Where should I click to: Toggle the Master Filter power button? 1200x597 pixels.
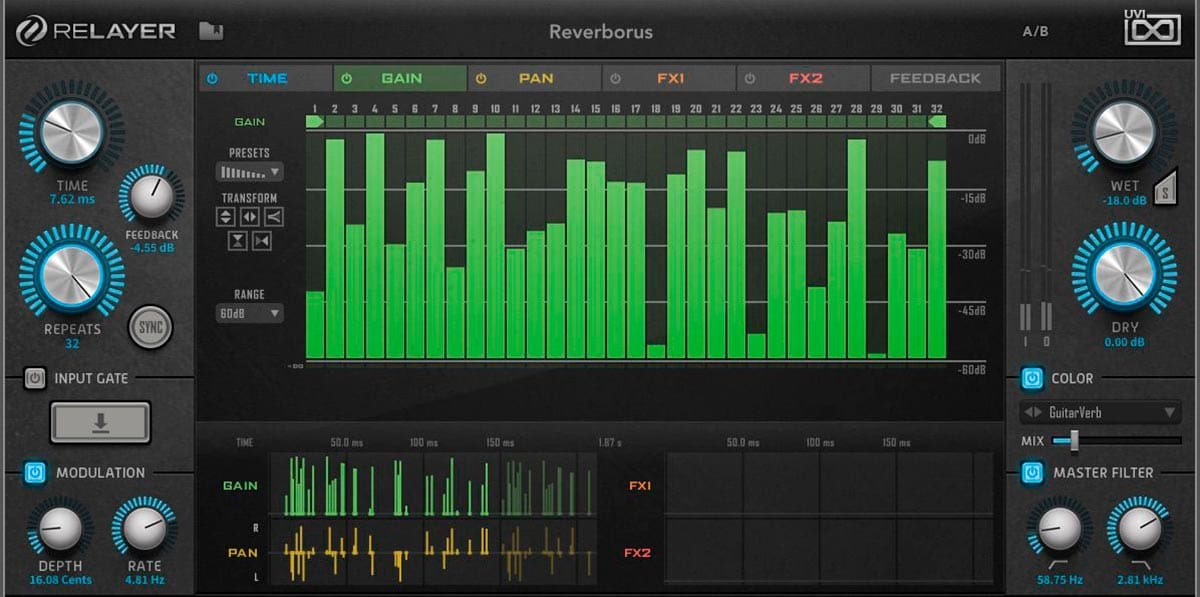pos(1031,473)
